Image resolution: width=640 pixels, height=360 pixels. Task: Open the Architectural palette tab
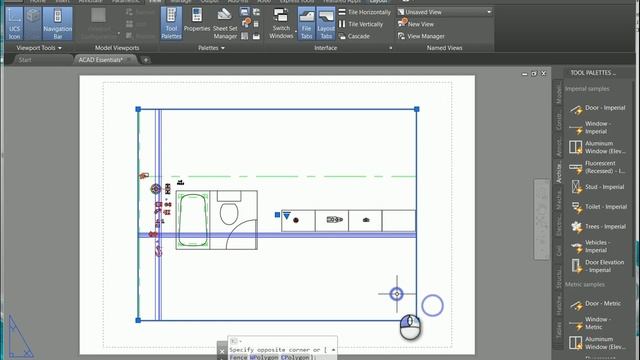point(558,171)
